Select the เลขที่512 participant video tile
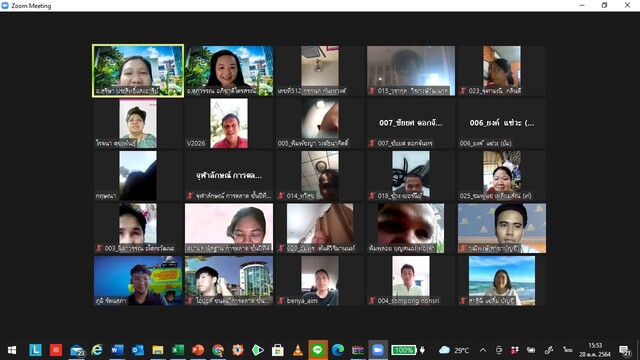The height and width of the screenshot is (360, 640). point(320,71)
